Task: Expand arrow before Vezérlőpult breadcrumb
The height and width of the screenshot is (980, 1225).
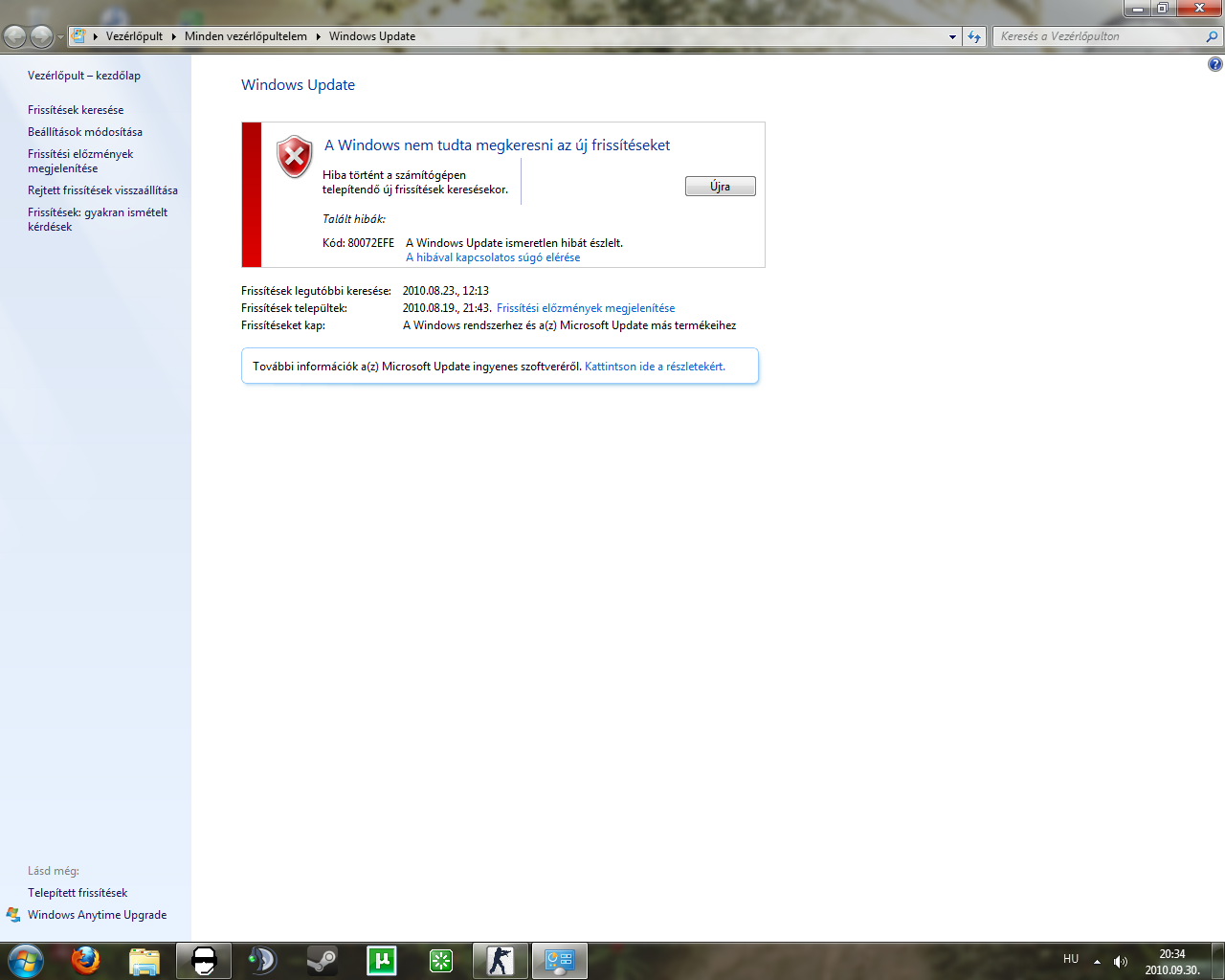Action: 96,36
